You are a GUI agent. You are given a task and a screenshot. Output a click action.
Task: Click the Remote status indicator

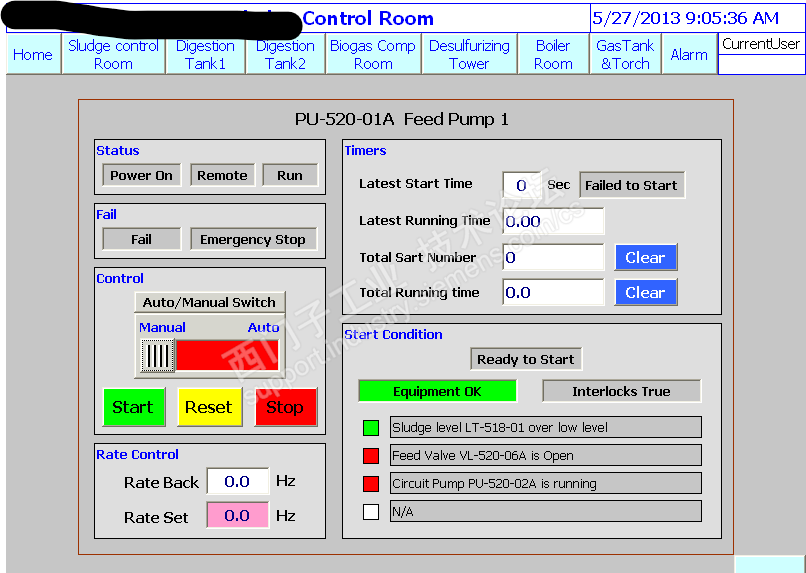[x=222, y=175]
